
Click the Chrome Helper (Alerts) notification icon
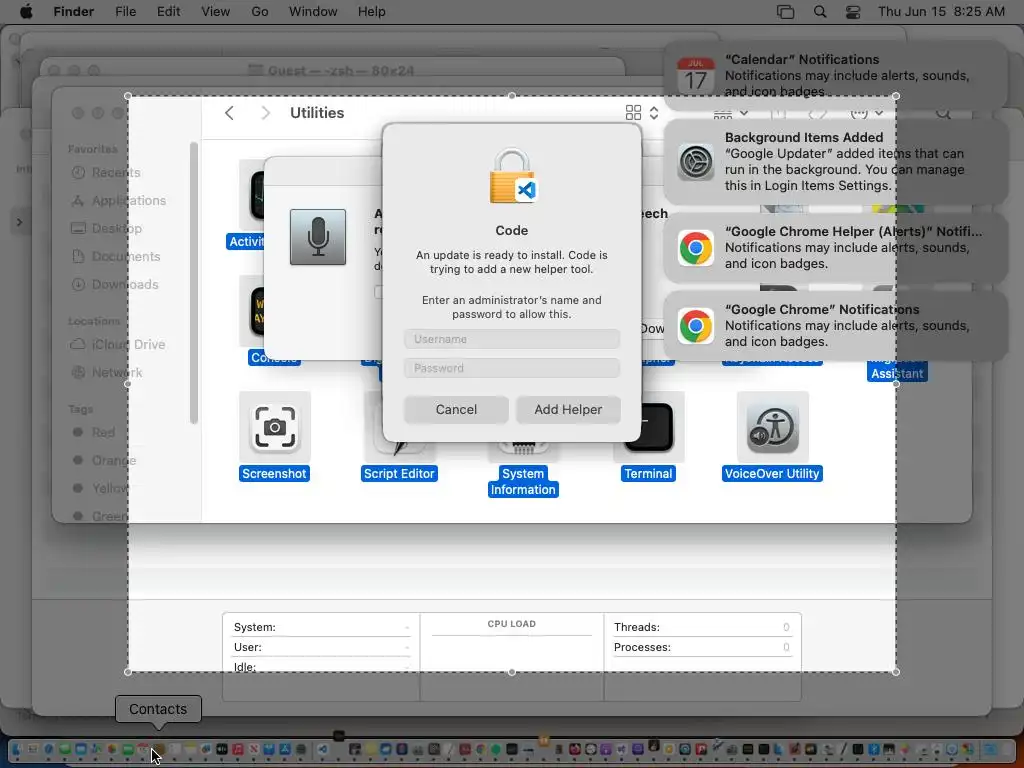coord(696,248)
